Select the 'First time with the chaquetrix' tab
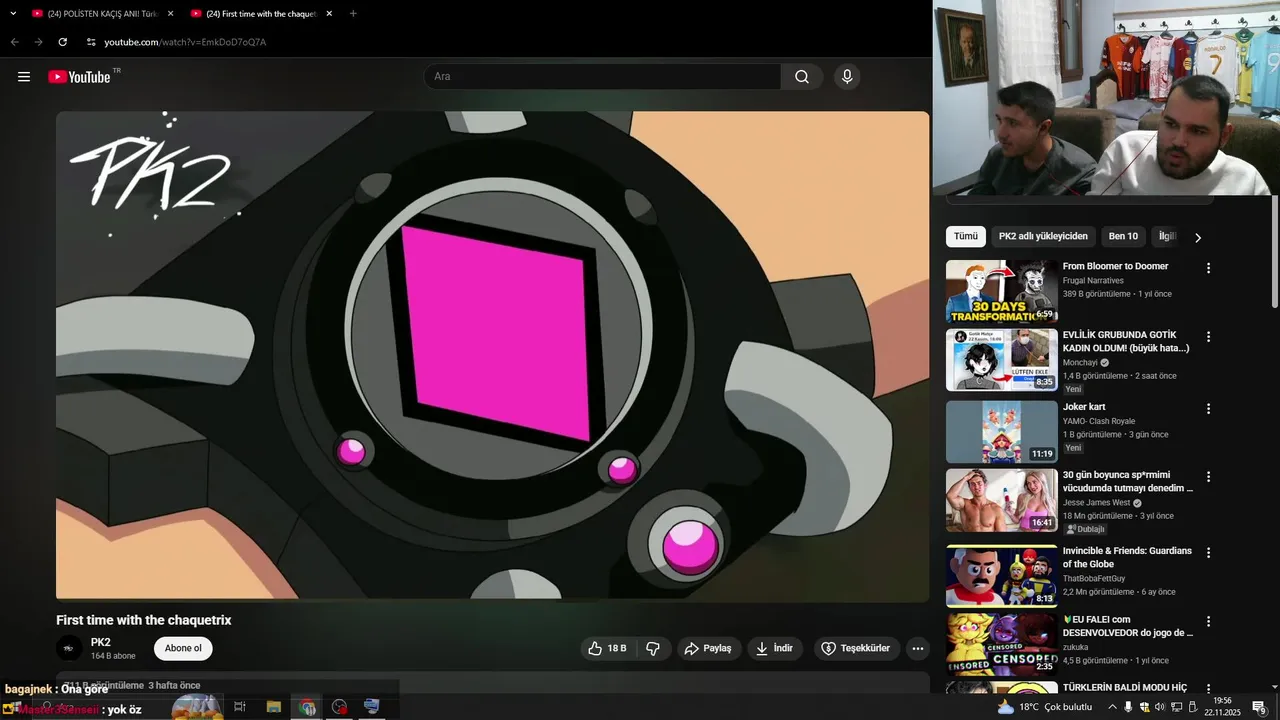 click(x=255, y=14)
